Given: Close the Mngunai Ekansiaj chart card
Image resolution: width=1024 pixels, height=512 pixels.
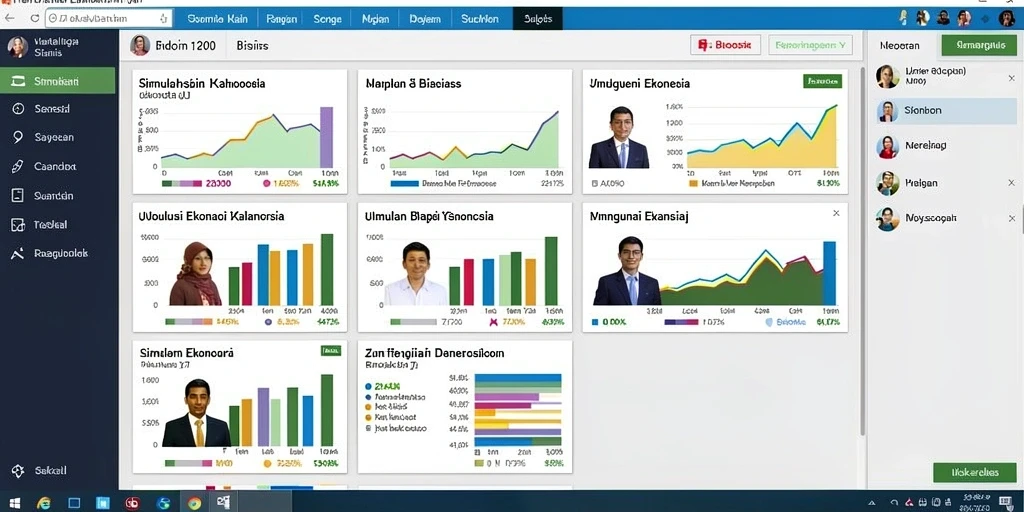Looking at the screenshot, I should pos(836,213).
